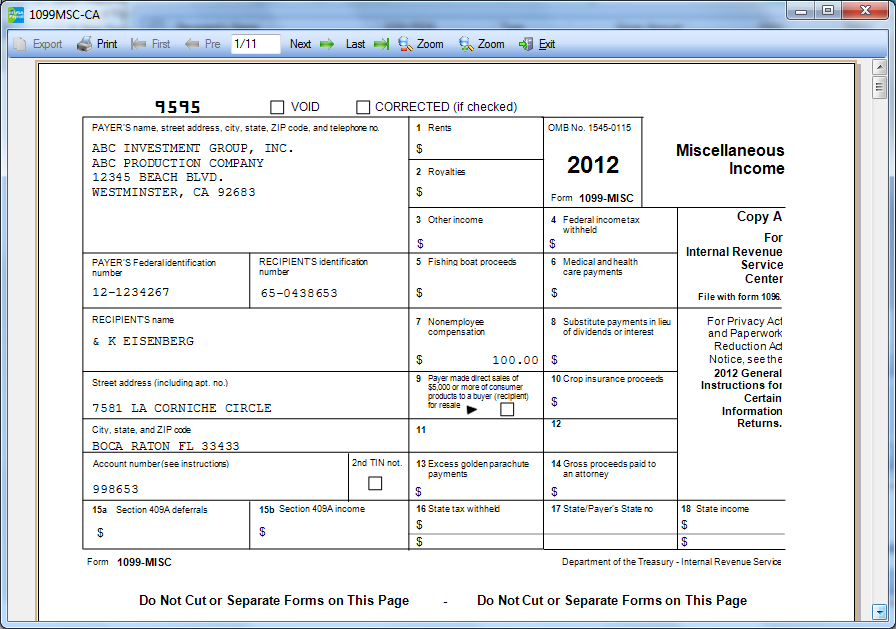Jump to last page using green end arrow

click(x=381, y=44)
